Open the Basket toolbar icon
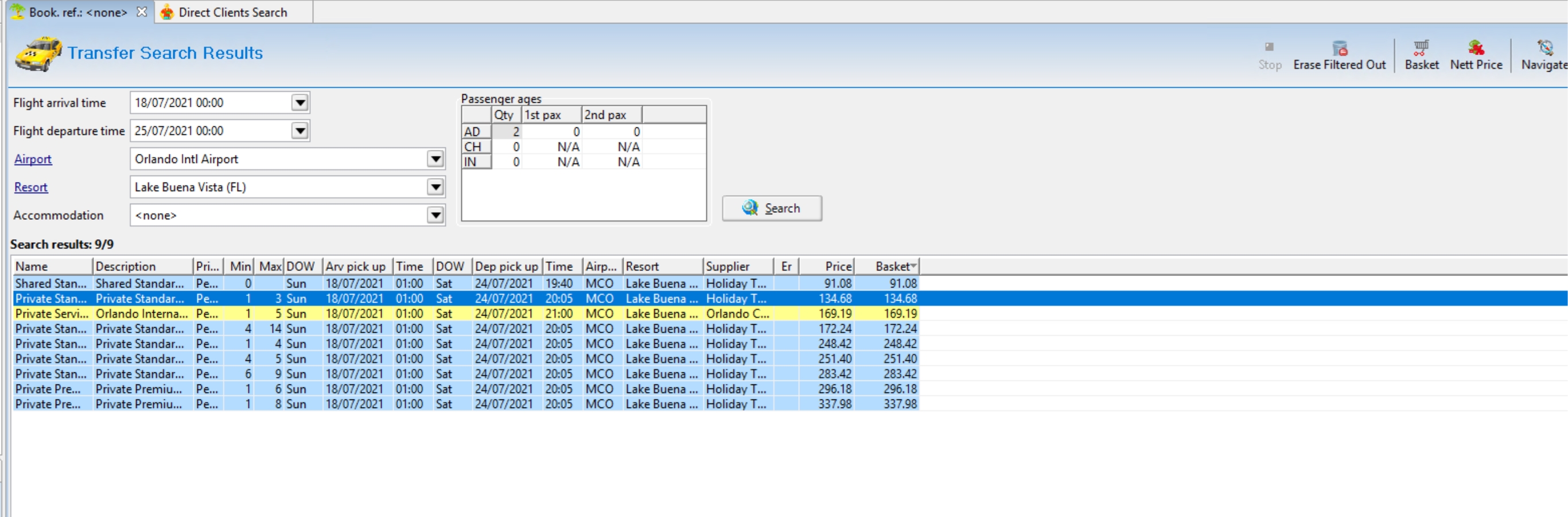Viewport: 1568px width, 517px height. click(1421, 55)
